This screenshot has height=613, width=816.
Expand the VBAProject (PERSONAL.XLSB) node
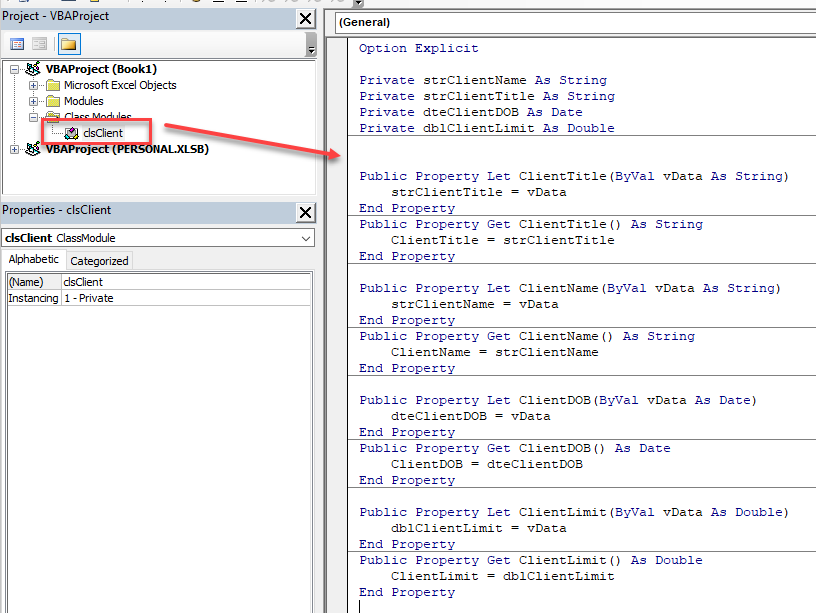coord(14,149)
